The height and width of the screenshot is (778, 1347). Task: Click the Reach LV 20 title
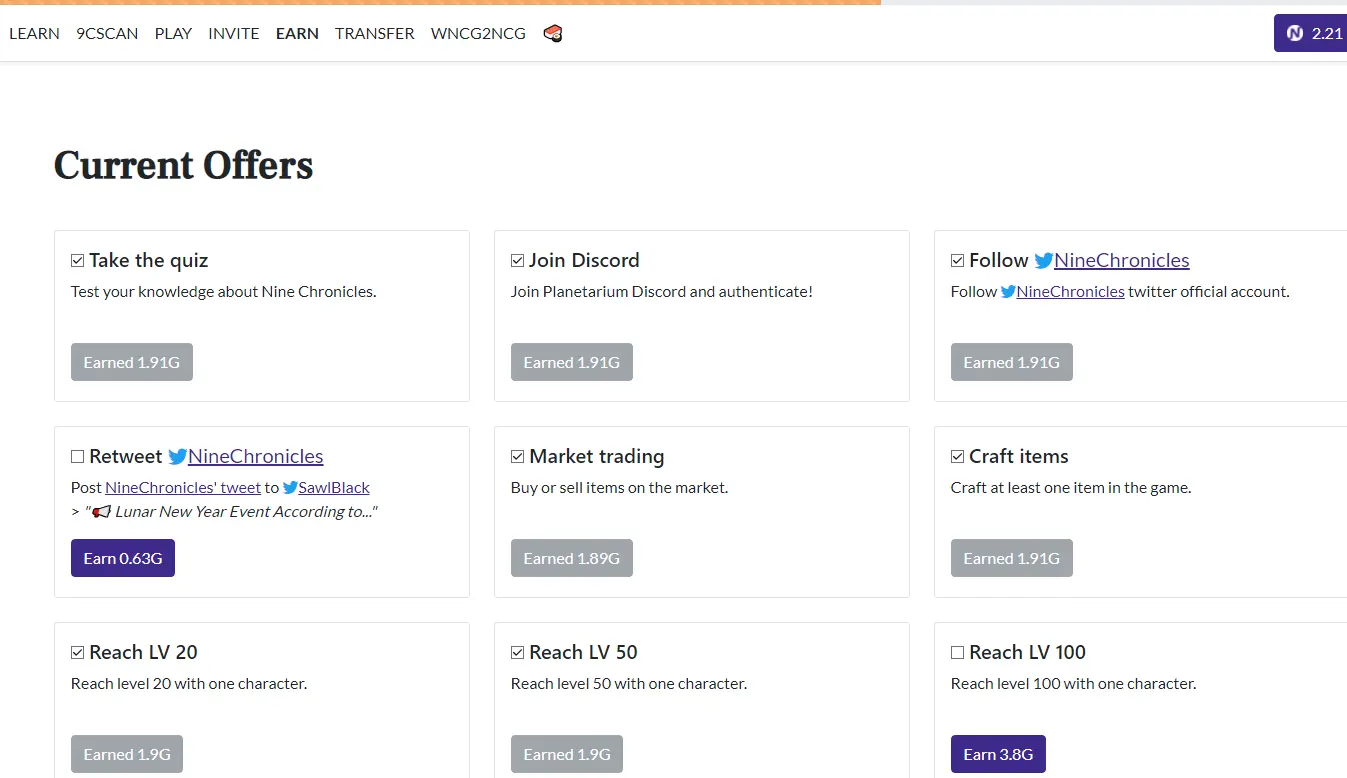click(x=144, y=653)
